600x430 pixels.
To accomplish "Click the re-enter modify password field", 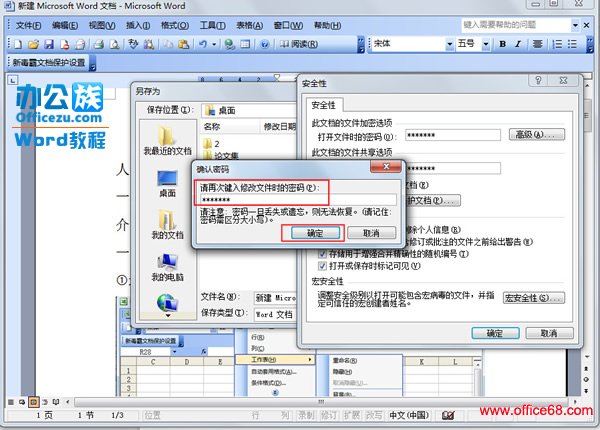I will tap(298, 200).
